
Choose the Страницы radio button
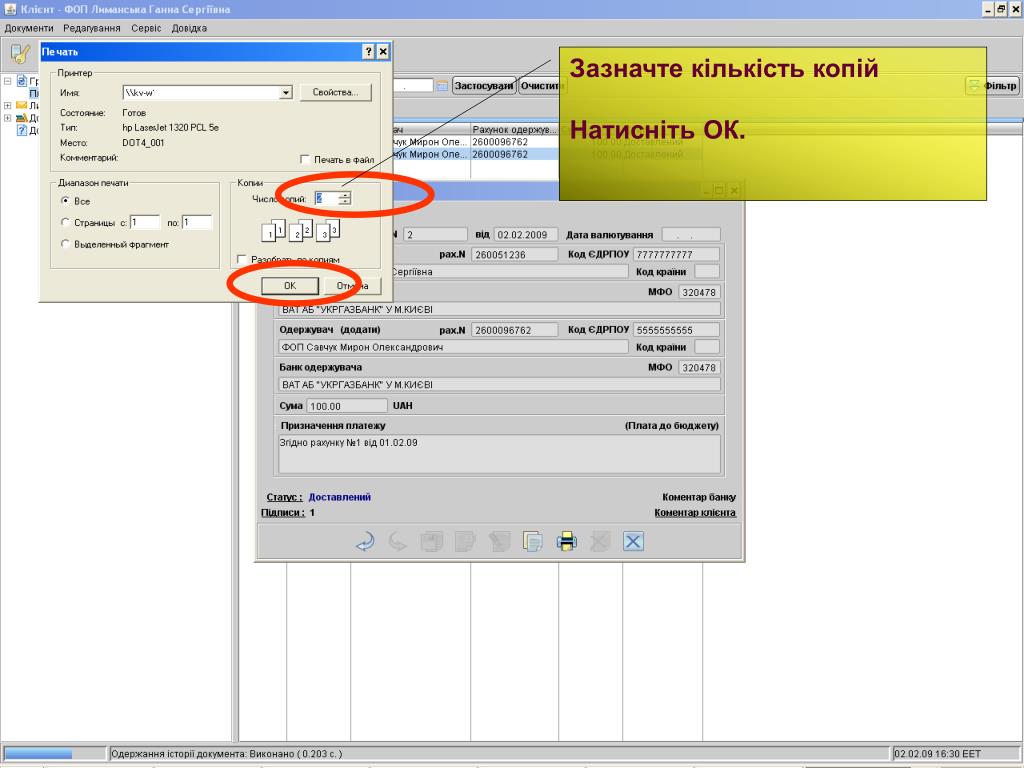point(65,222)
